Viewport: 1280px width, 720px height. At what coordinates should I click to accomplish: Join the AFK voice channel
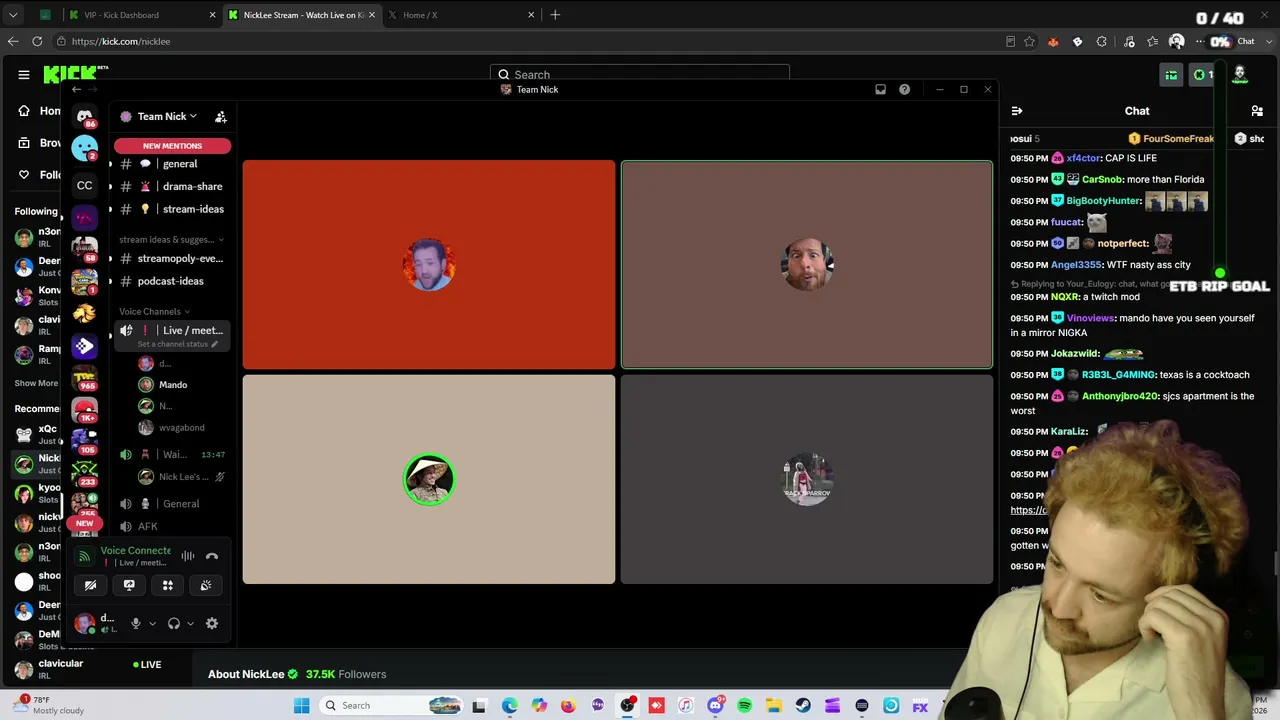172,526
